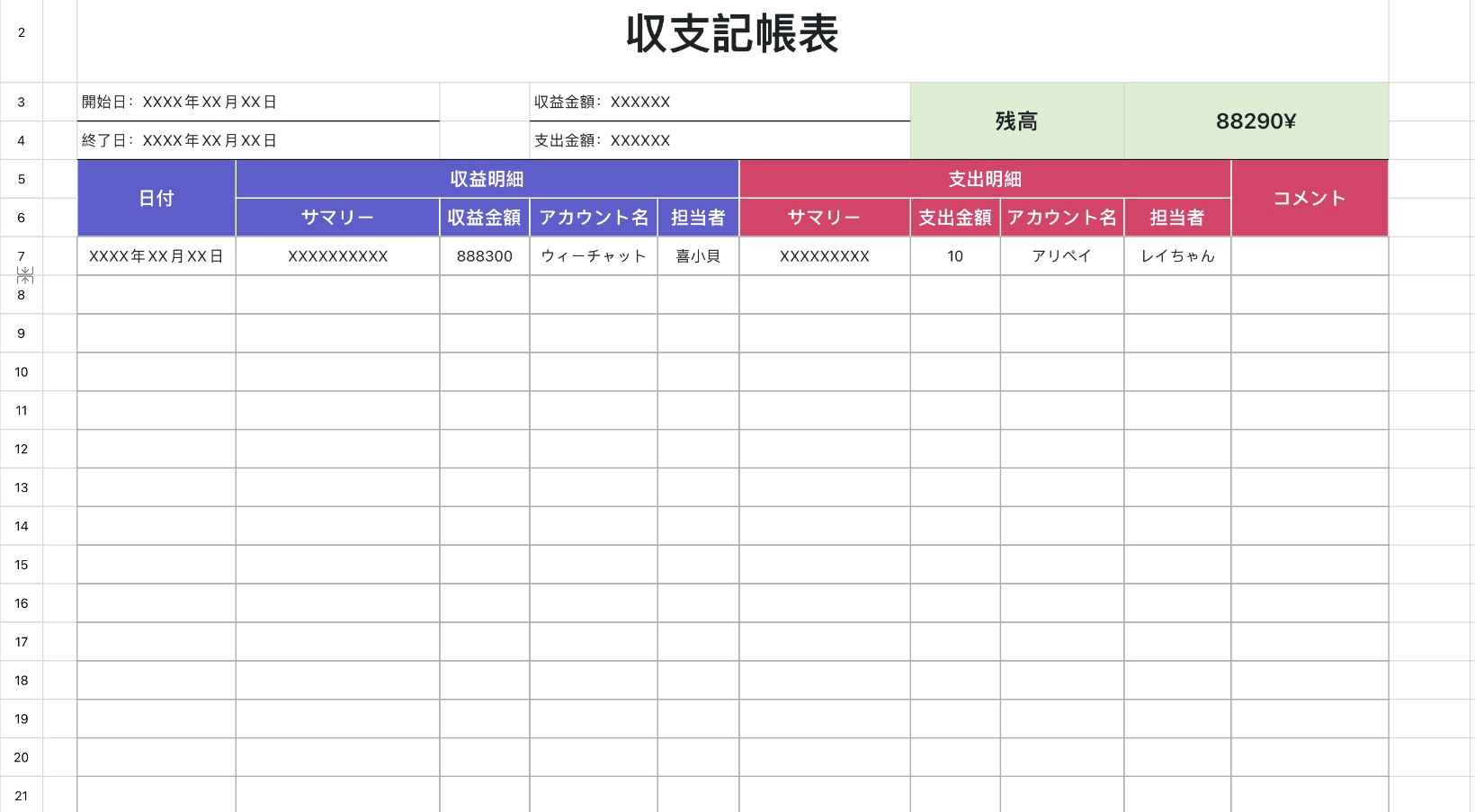
Task: Select row header 6
Action: pyautogui.click(x=21, y=218)
